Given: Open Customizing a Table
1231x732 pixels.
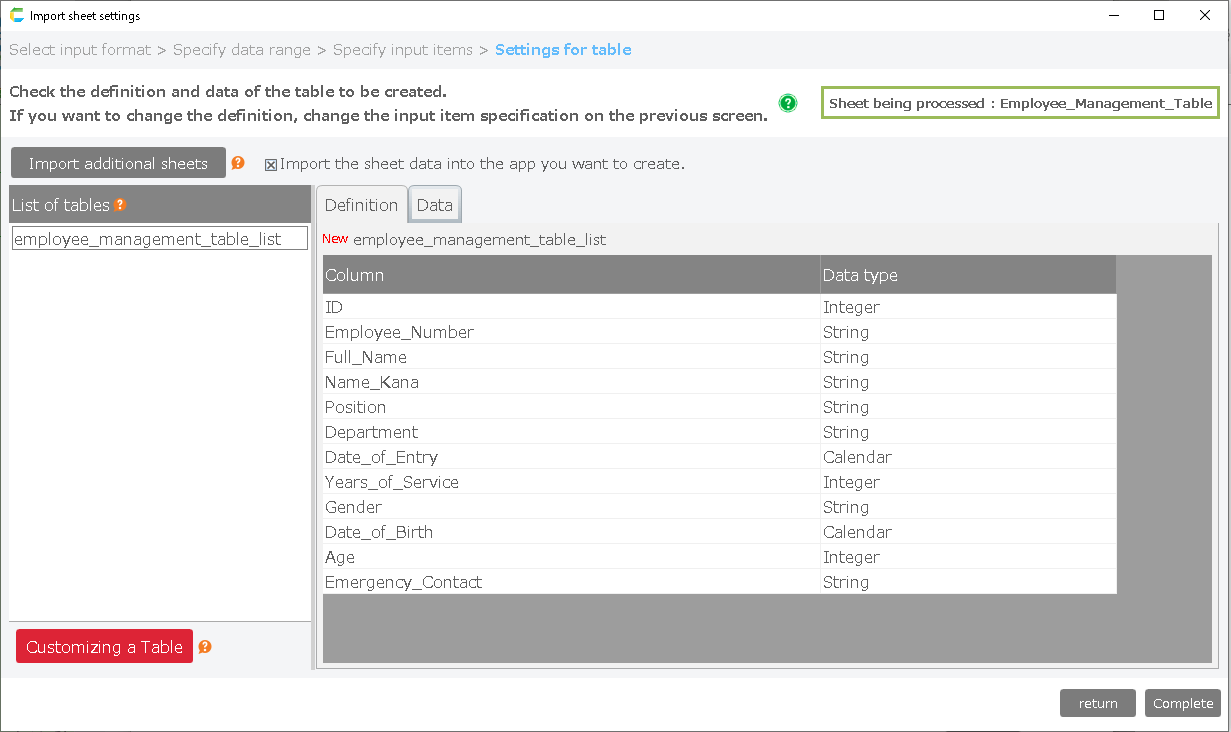Looking at the screenshot, I should (x=104, y=647).
